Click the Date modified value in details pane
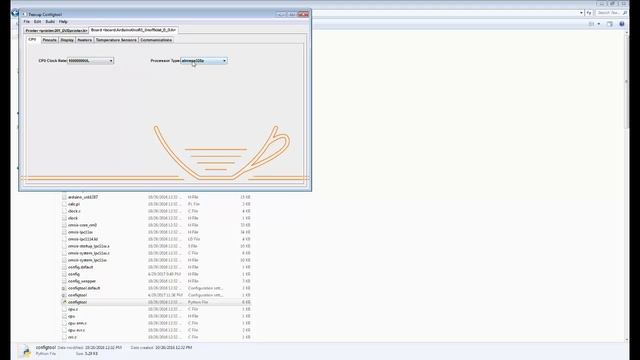The width and height of the screenshot is (640, 360). click(103, 347)
